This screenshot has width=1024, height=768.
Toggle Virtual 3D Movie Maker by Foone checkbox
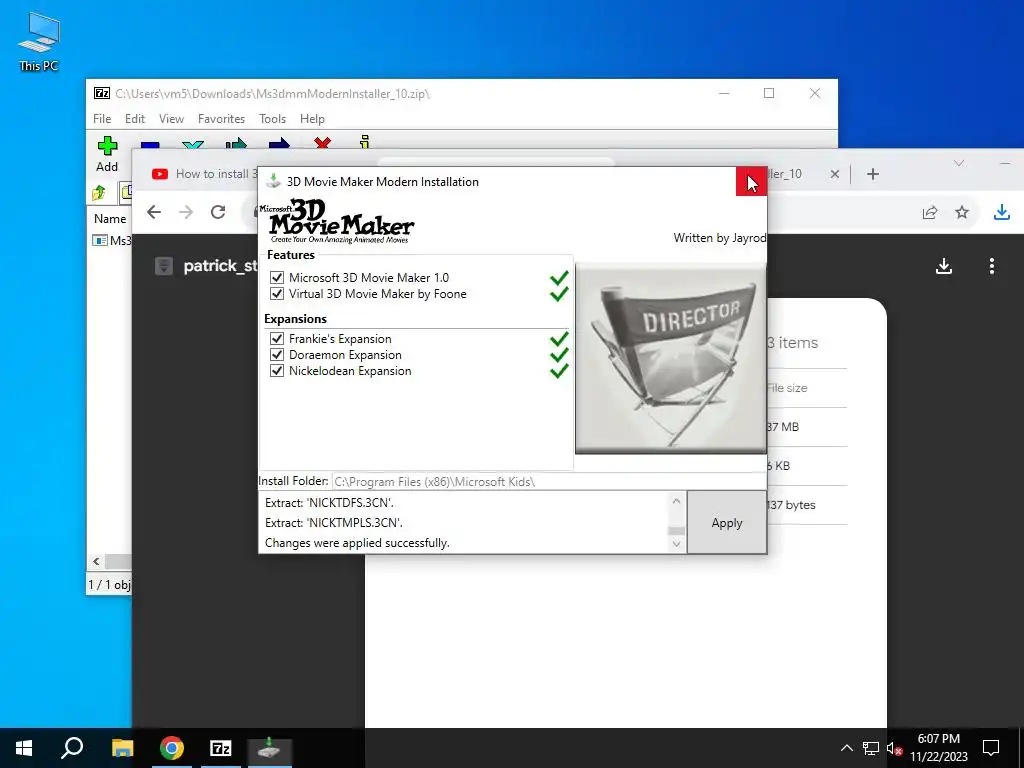[277, 294]
